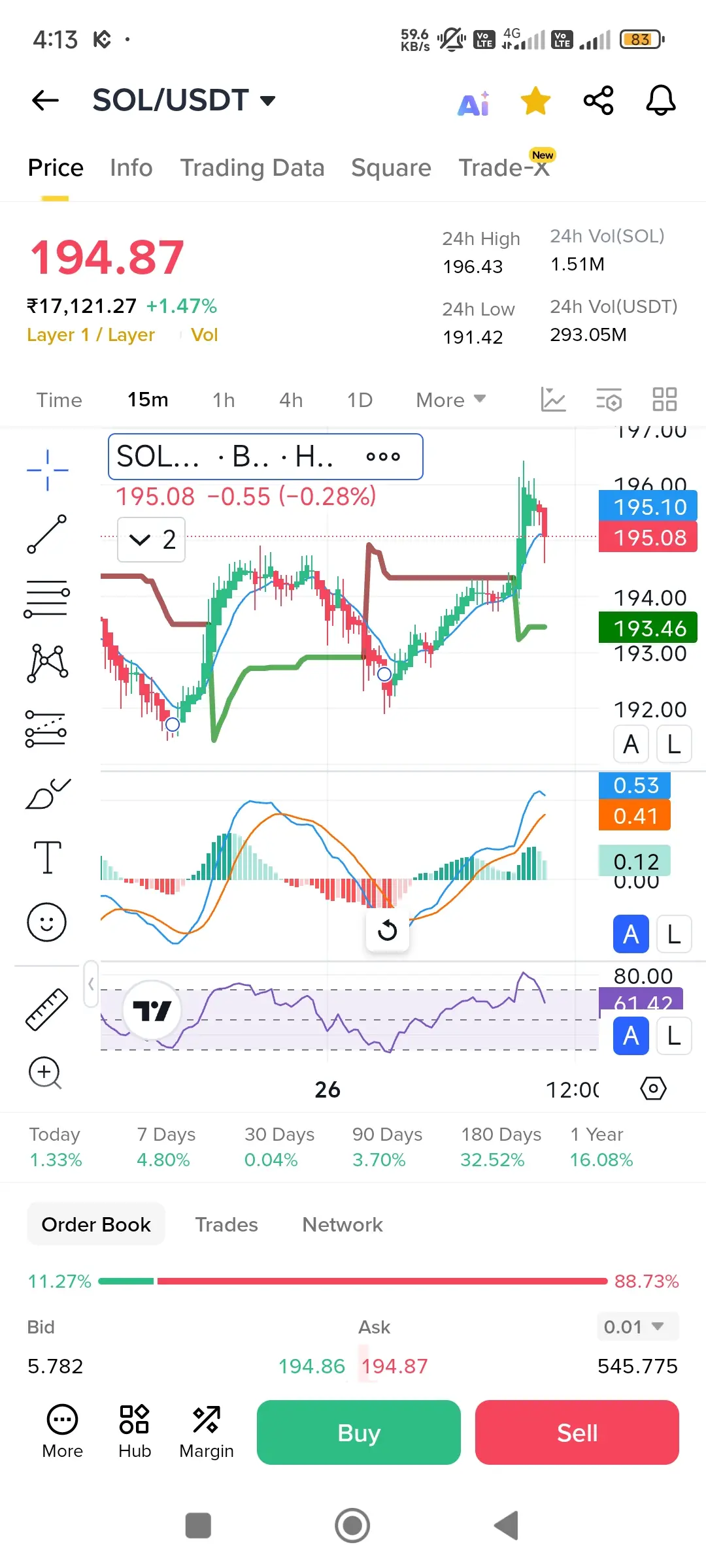Viewport: 706px width, 1568px height.
Task: Toggle auto scale A on RSI pane
Action: pos(631,1036)
